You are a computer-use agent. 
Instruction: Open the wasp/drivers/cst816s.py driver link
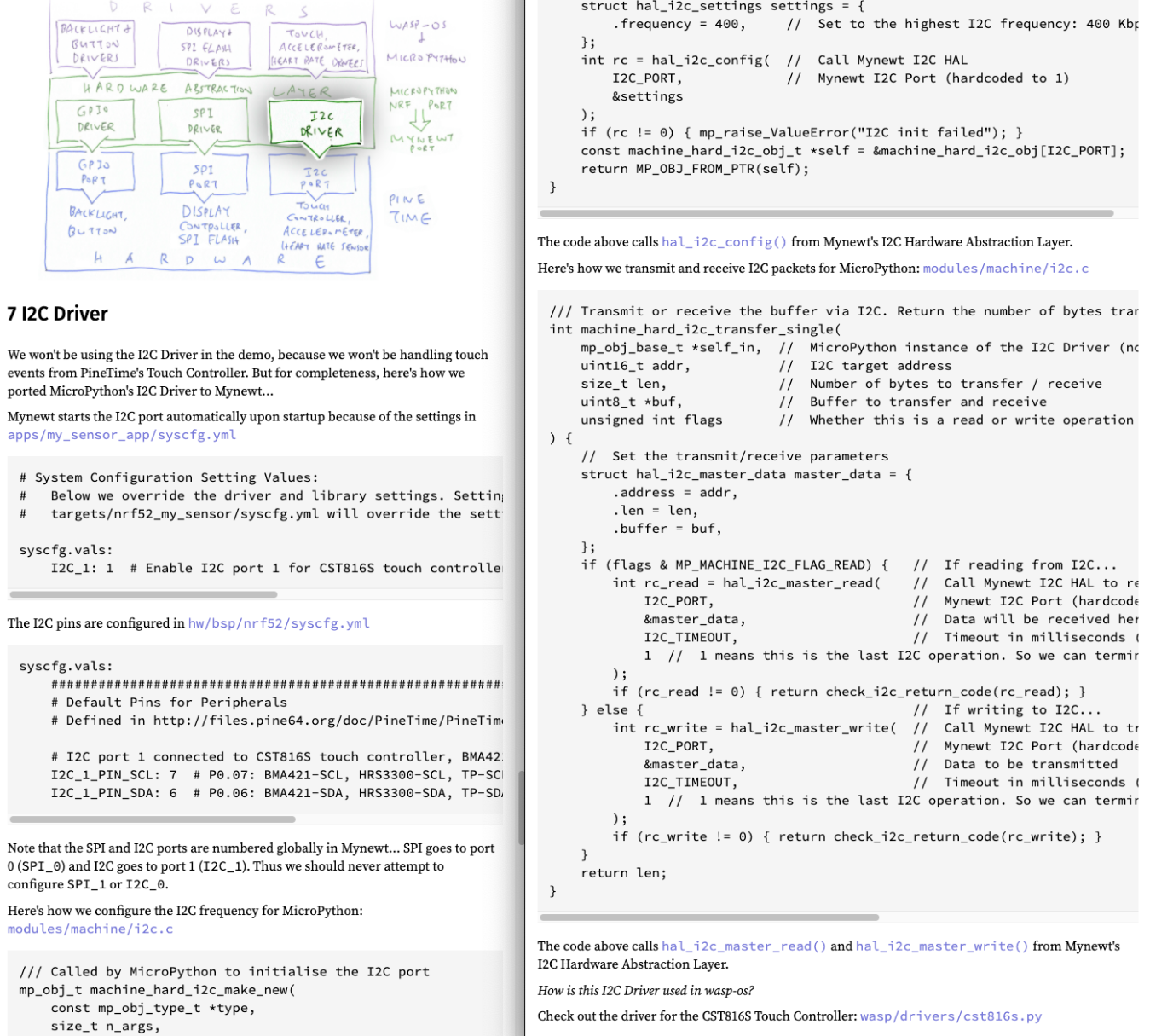coord(951,1016)
